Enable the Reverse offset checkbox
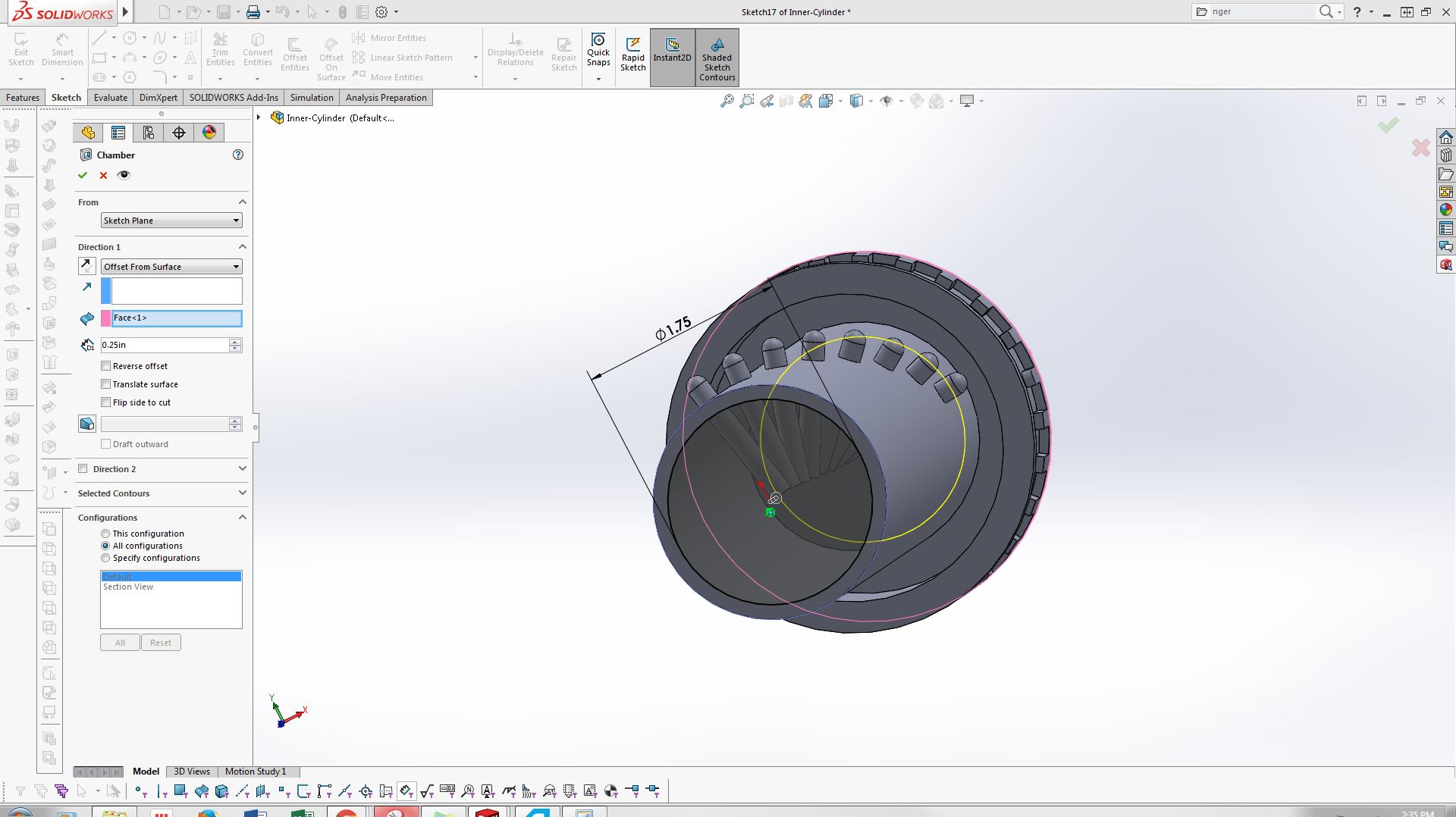 (x=106, y=366)
